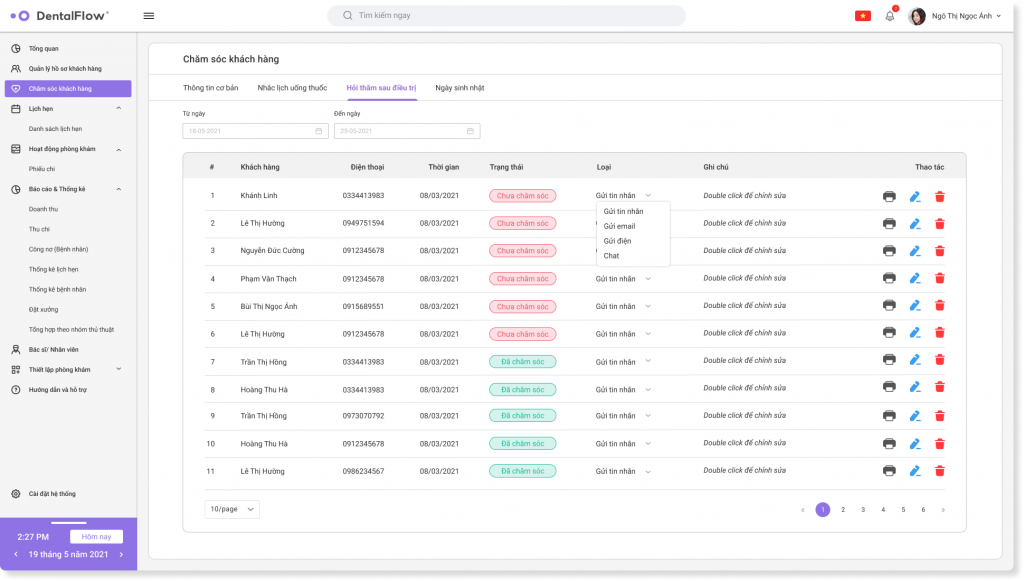This screenshot has width=1024, height=581.
Task: Print row 2 Lê Thị Hường record
Action: (889, 223)
